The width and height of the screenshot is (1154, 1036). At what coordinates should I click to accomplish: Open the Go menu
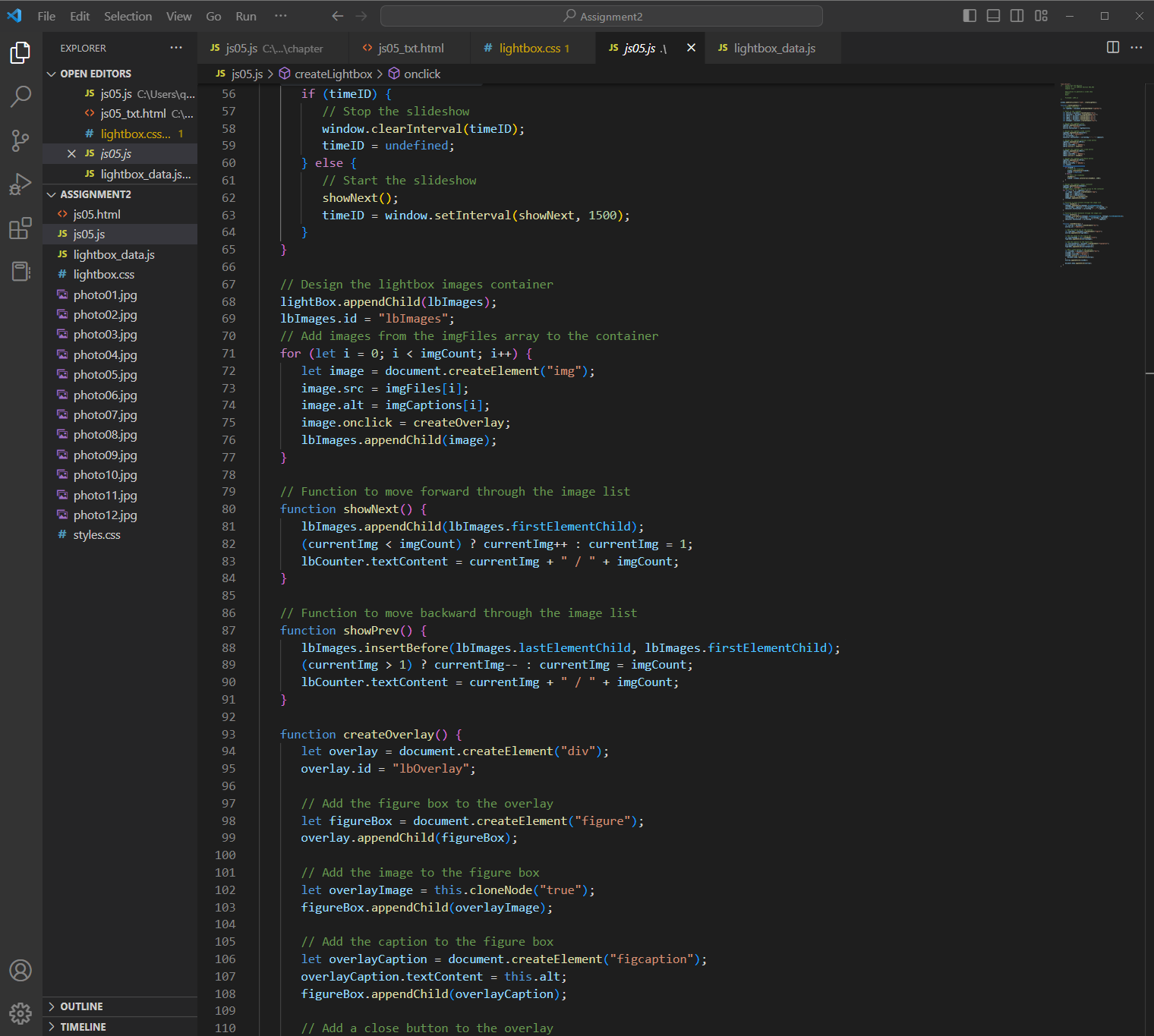tap(213, 16)
